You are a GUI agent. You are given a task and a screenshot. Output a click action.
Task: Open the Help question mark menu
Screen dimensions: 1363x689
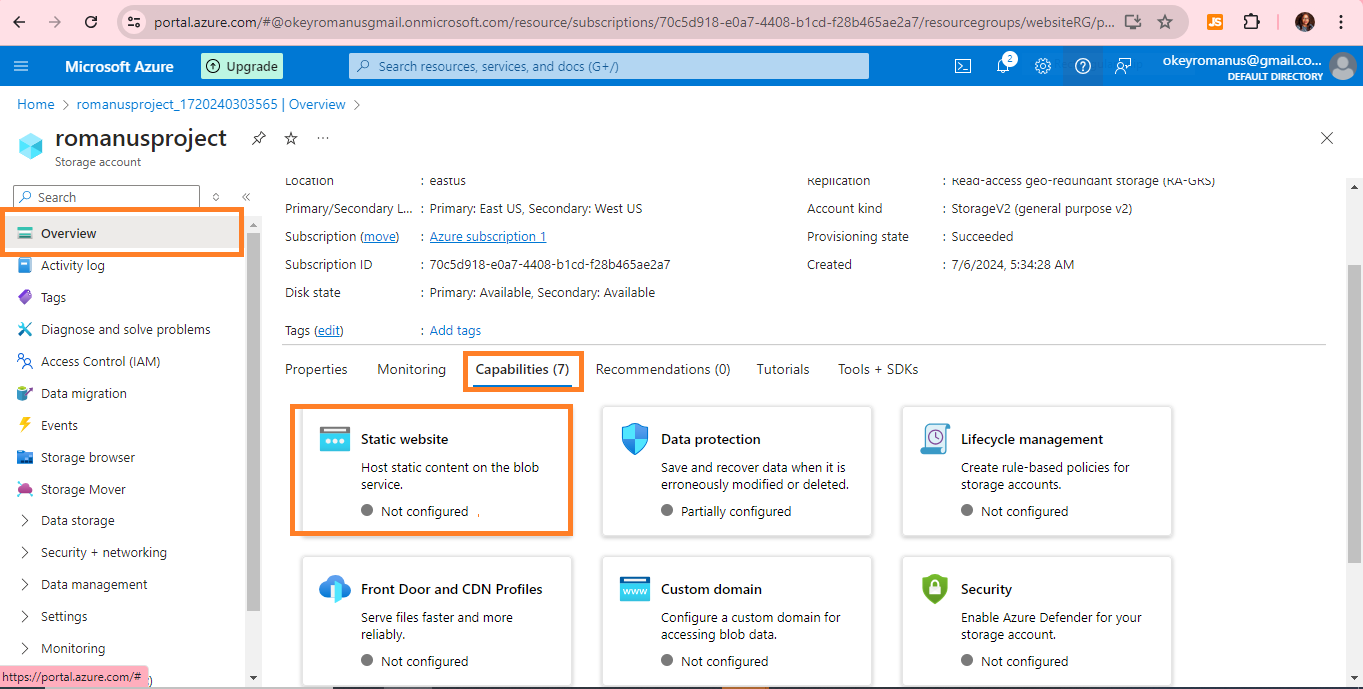[1083, 66]
